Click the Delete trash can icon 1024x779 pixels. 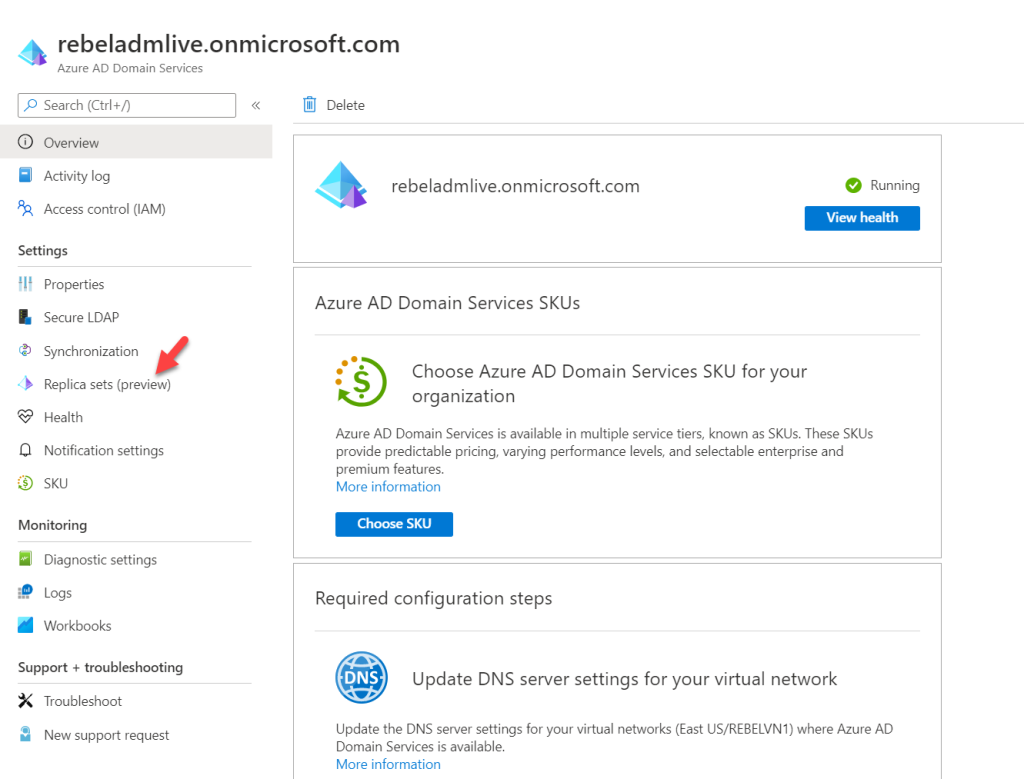click(x=310, y=104)
